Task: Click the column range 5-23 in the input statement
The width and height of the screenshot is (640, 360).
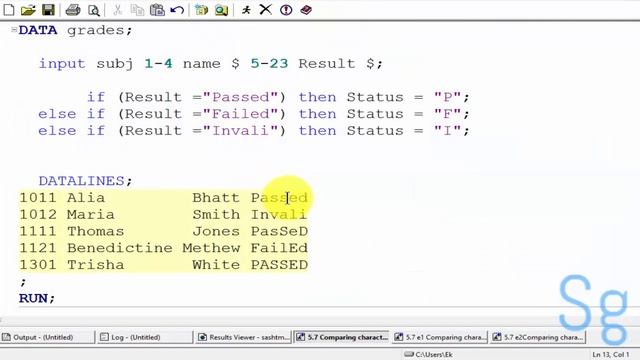Action: pyautogui.click(x=269, y=64)
